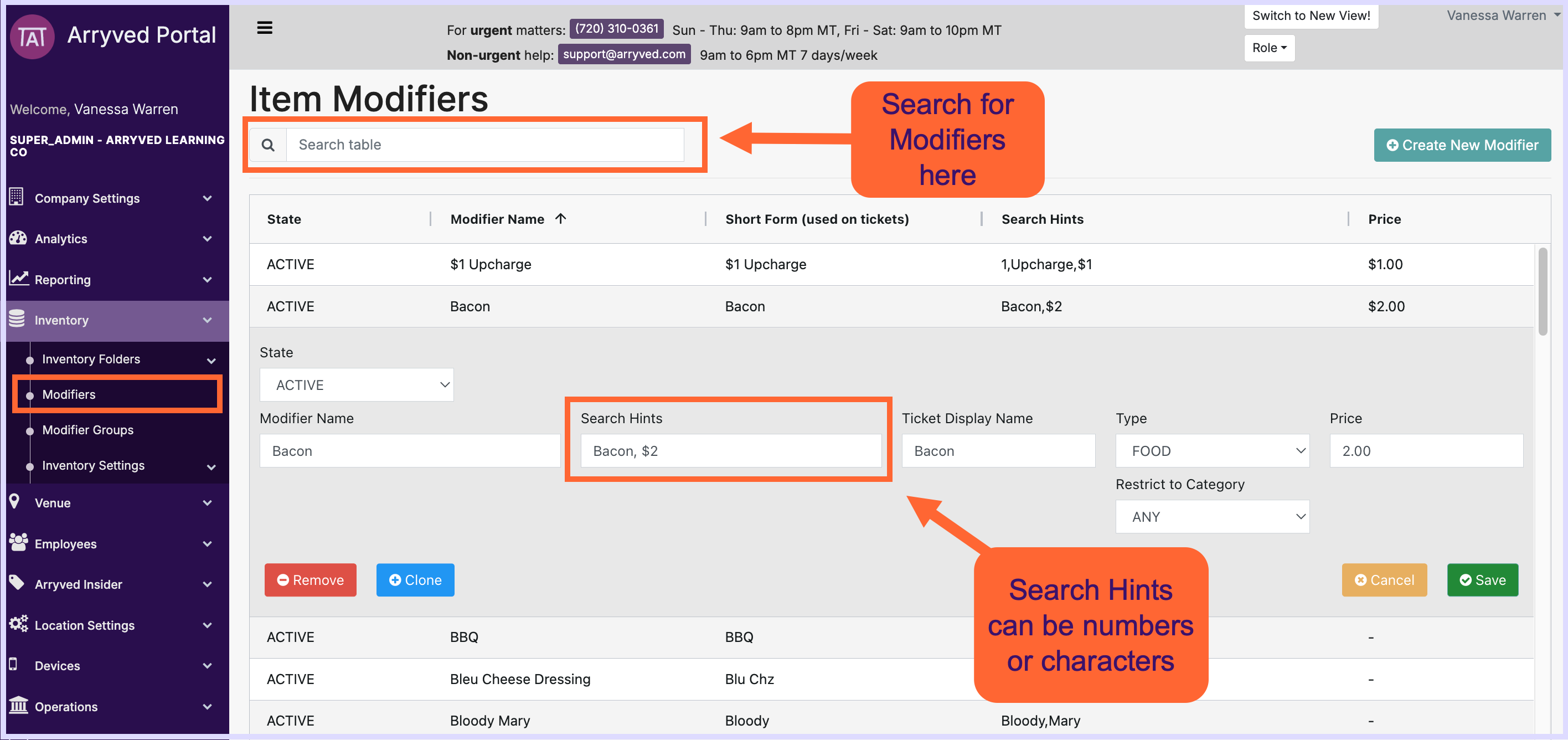Viewport: 1568px width, 740px height.
Task: Click the Search Hints field
Action: click(730, 451)
